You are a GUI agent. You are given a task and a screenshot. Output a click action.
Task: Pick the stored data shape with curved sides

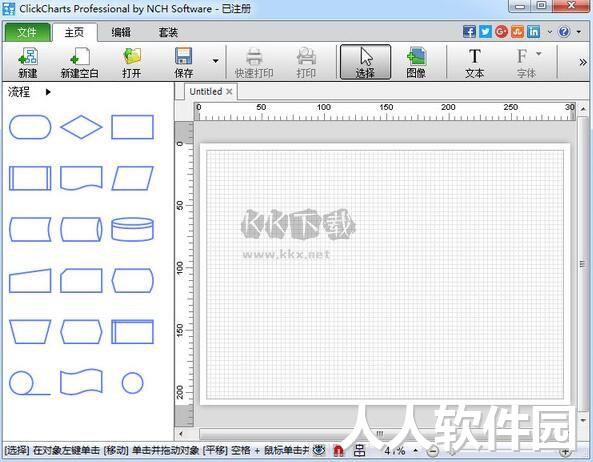(30, 229)
